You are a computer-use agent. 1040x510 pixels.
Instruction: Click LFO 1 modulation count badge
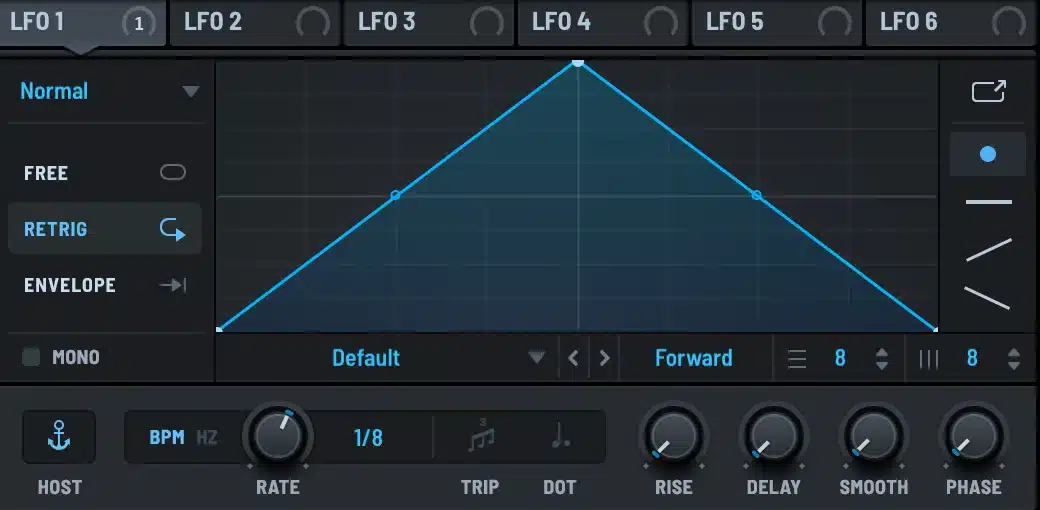139,24
